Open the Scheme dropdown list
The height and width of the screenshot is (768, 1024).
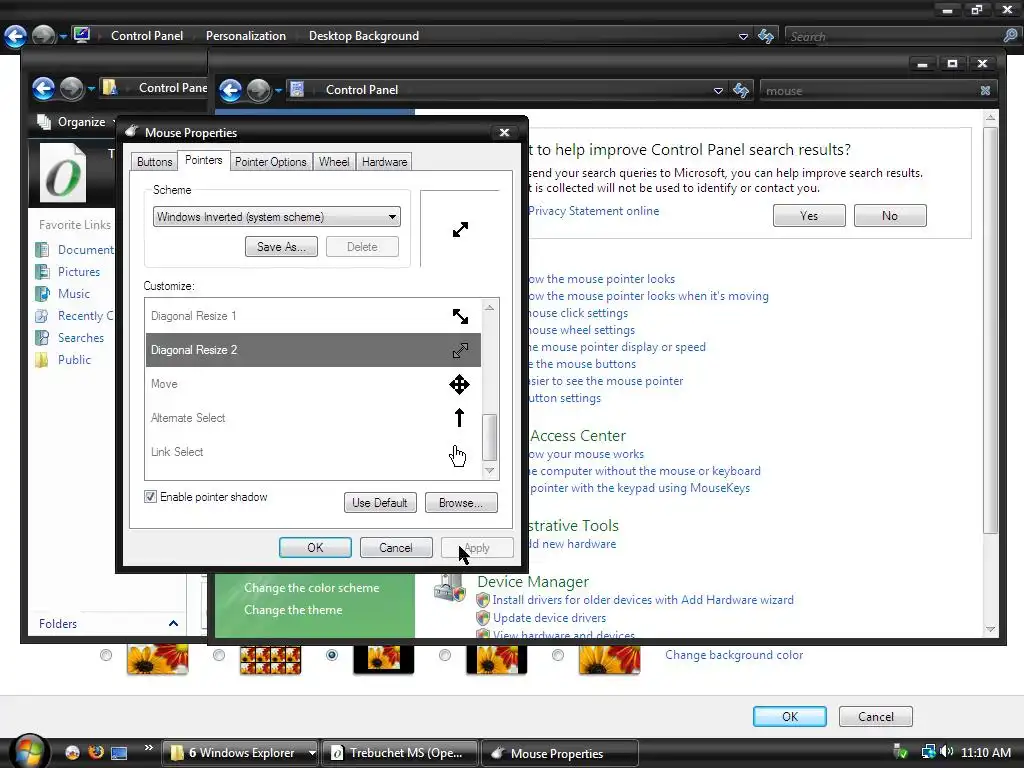tap(276, 217)
